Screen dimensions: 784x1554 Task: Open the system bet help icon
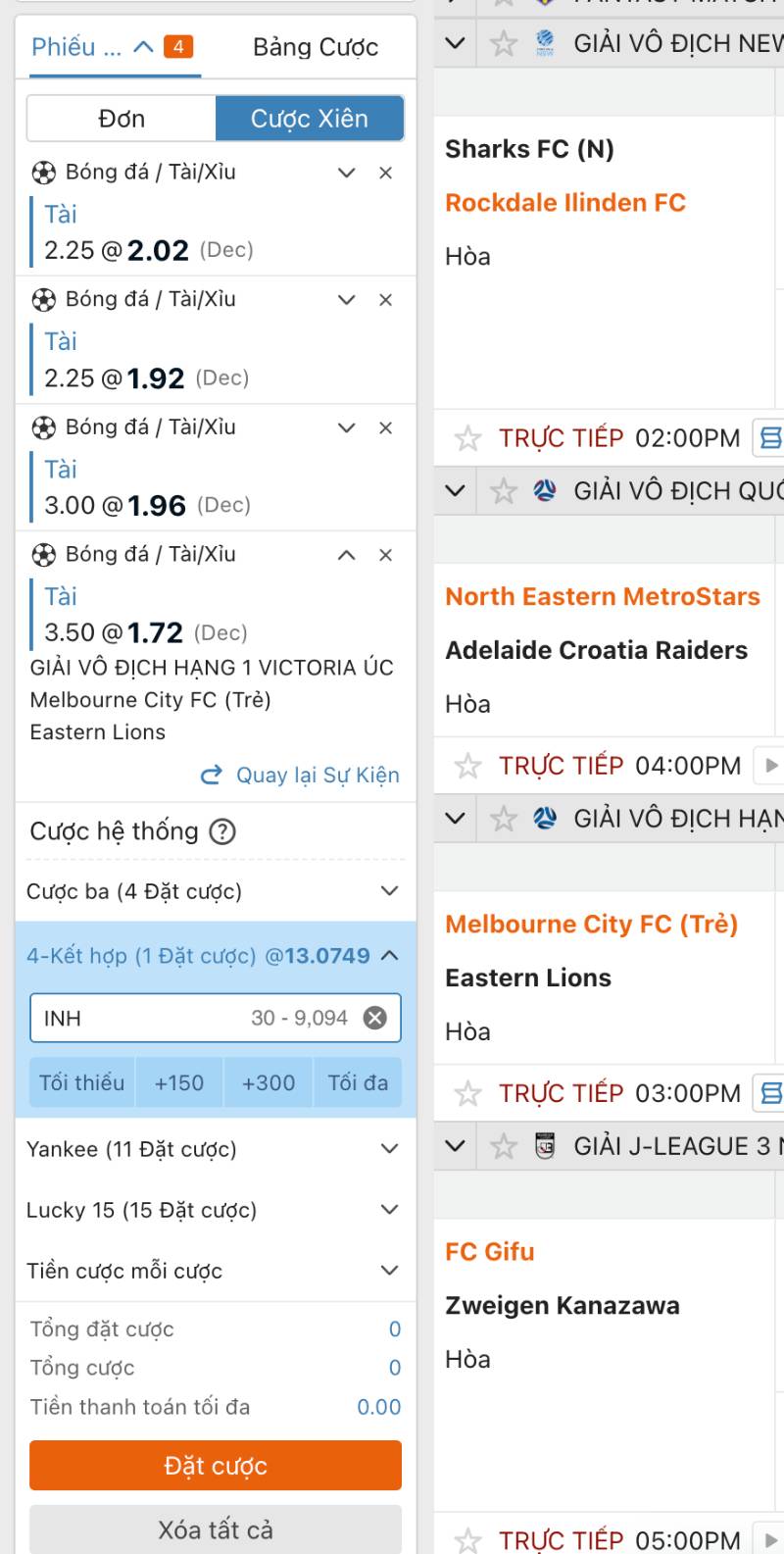(x=223, y=831)
